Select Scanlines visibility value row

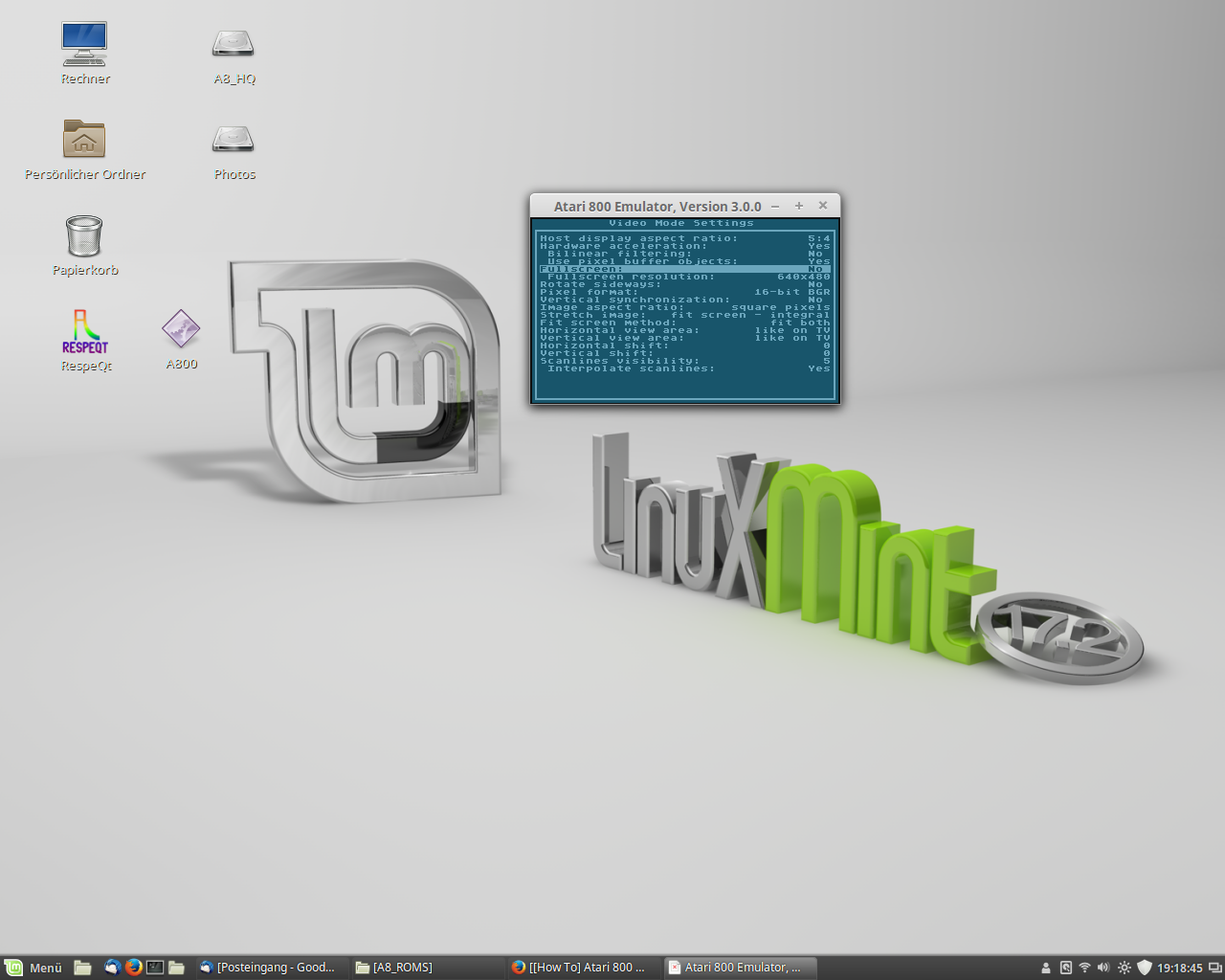tap(685, 361)
